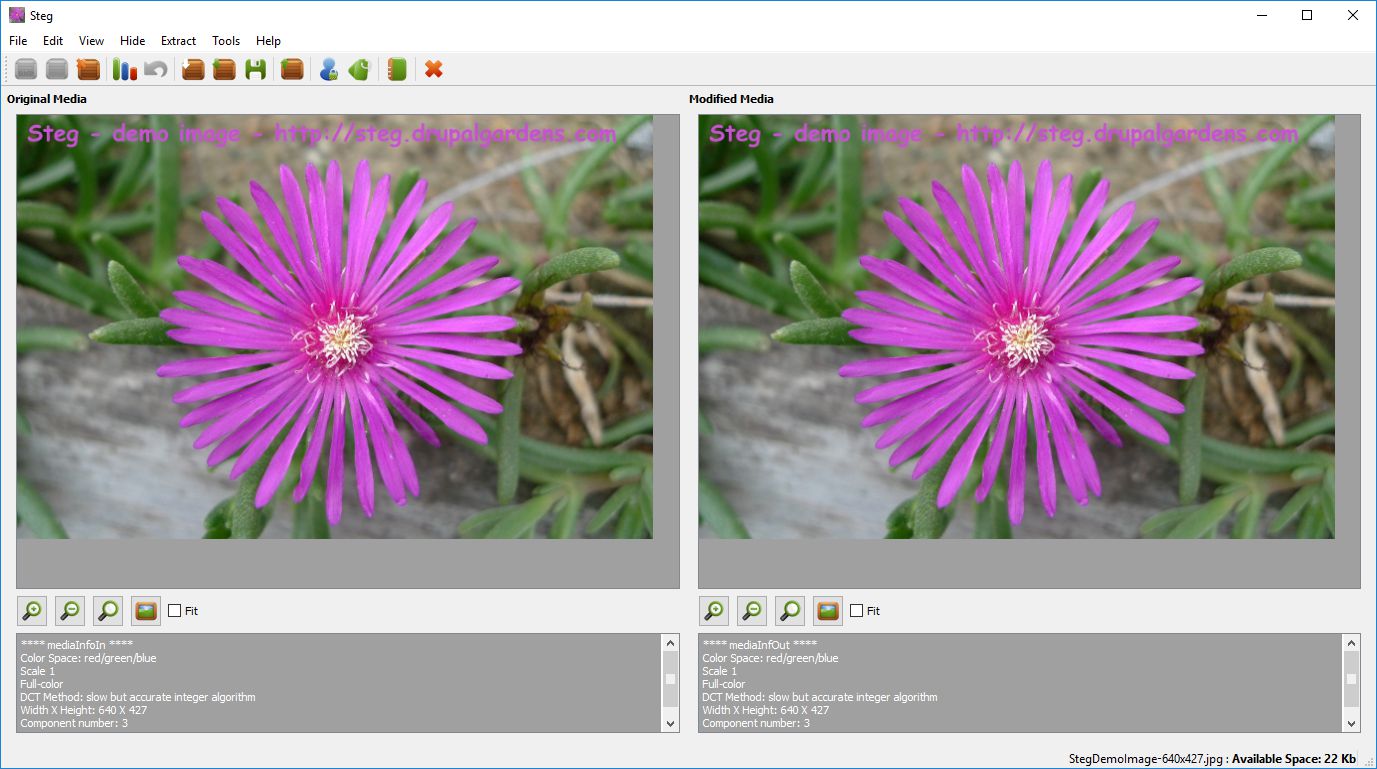Click down arrow of mediaInfOut scrollbar

coord(1352,723)
